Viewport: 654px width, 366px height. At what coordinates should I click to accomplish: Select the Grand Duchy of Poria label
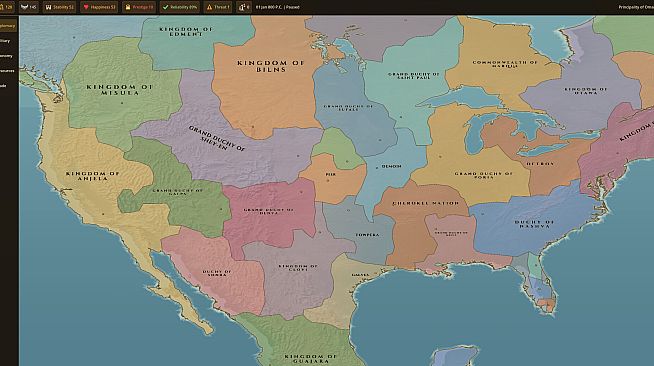click(483, 175)
